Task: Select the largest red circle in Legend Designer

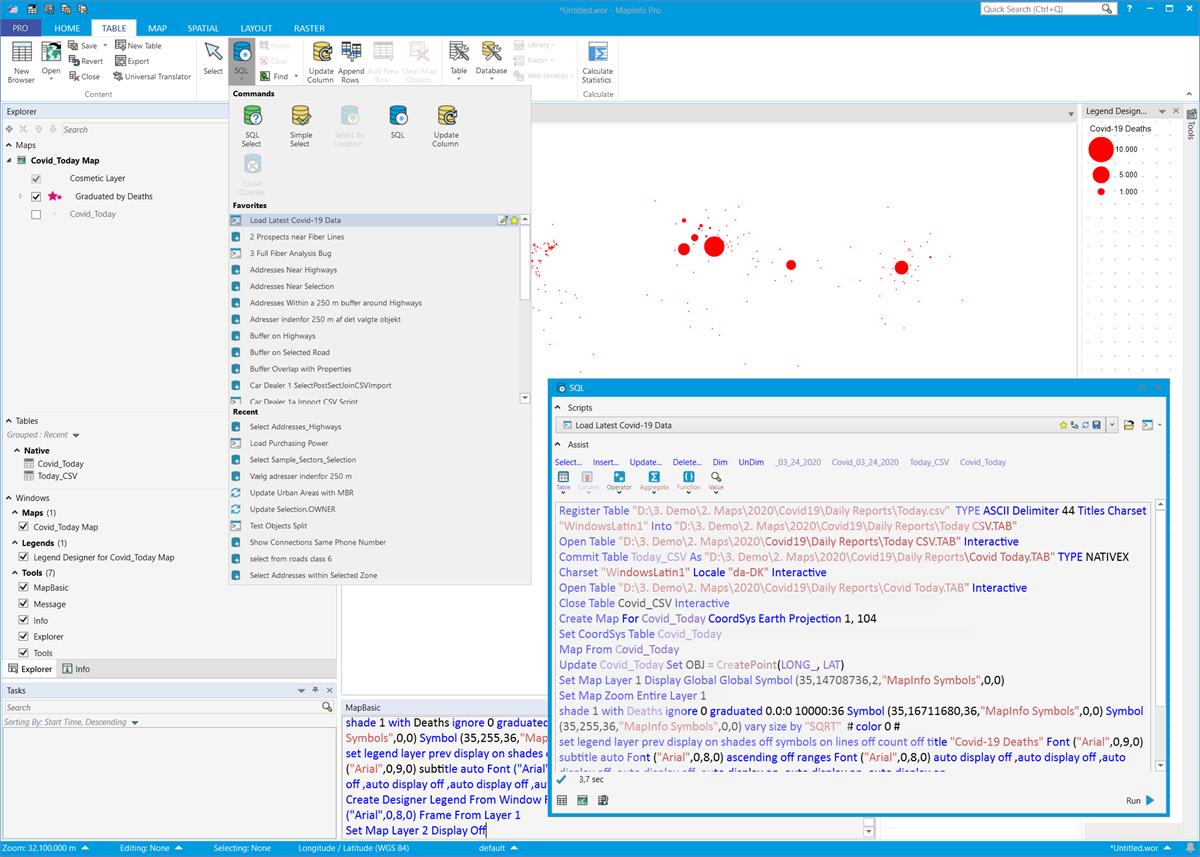Action: coord(1101,149)
